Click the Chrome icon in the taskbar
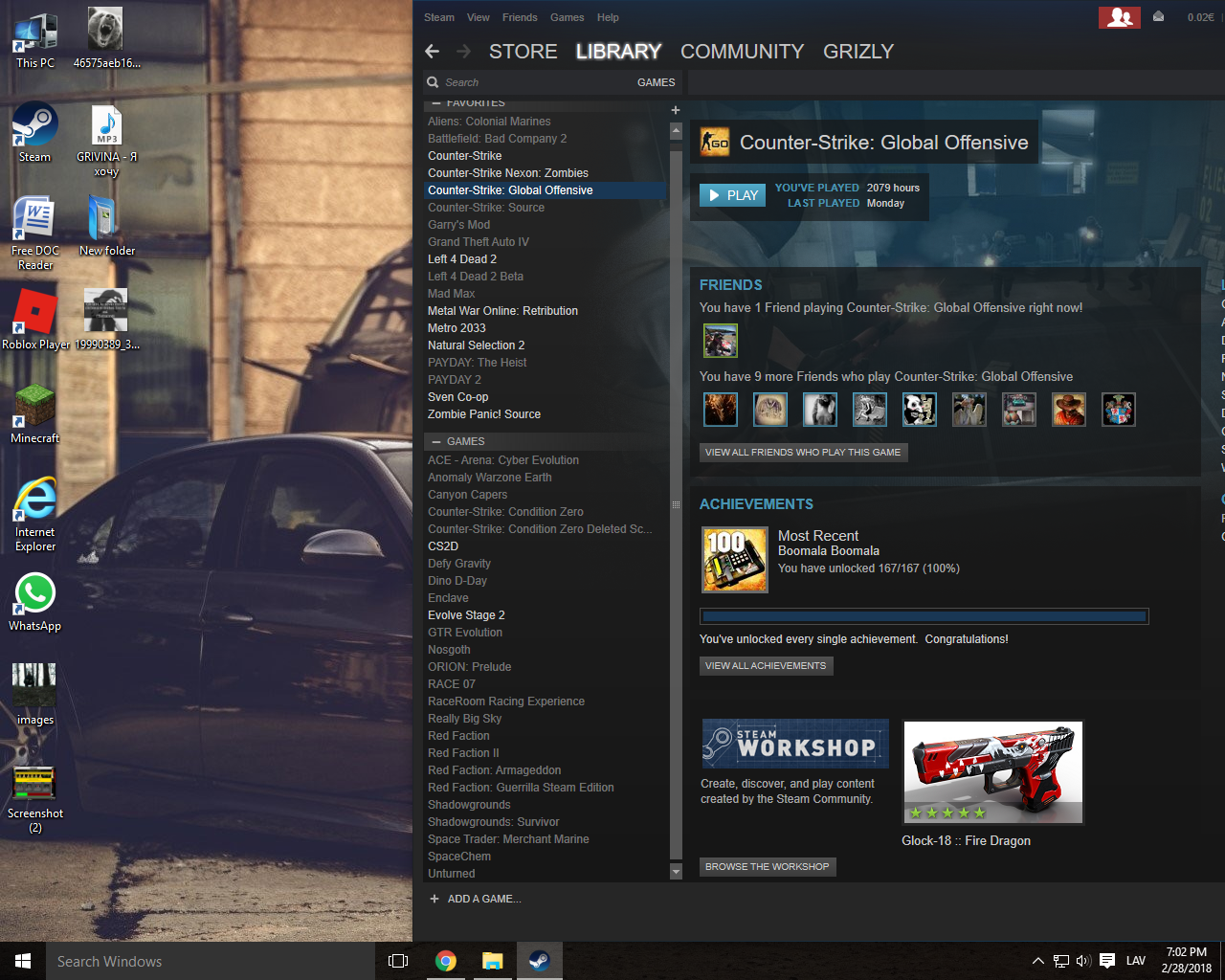The height and width of the screenshot is (980, 1225). click(446, 961)
